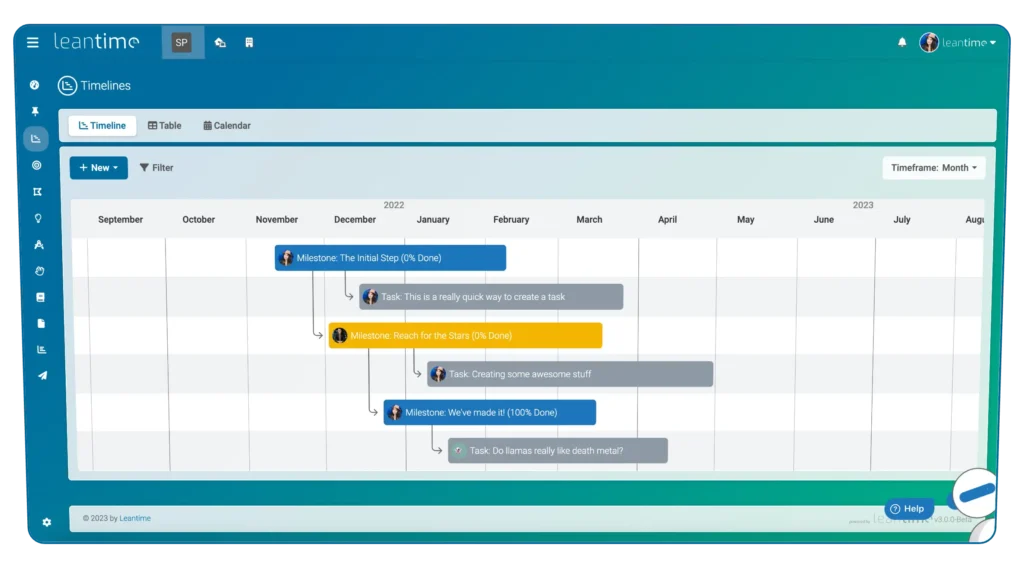Click the leantime logo
This screenshot has width=1024, height=576.
pos(97,41)
